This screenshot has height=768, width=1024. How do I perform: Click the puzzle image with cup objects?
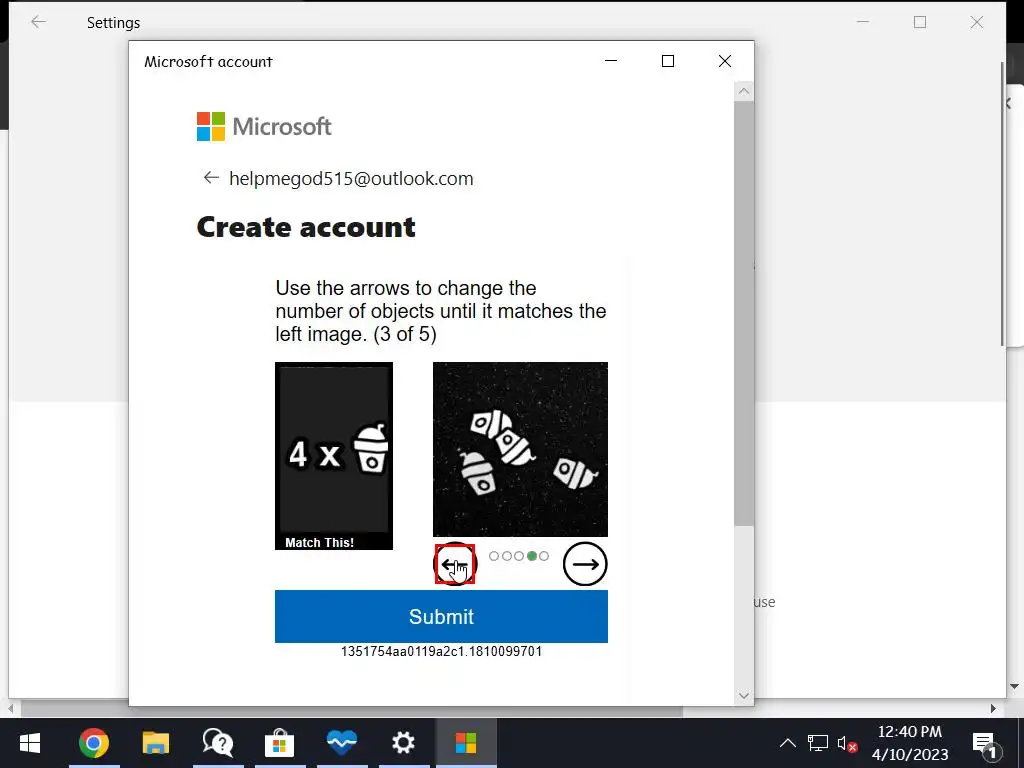click(520, 449)
